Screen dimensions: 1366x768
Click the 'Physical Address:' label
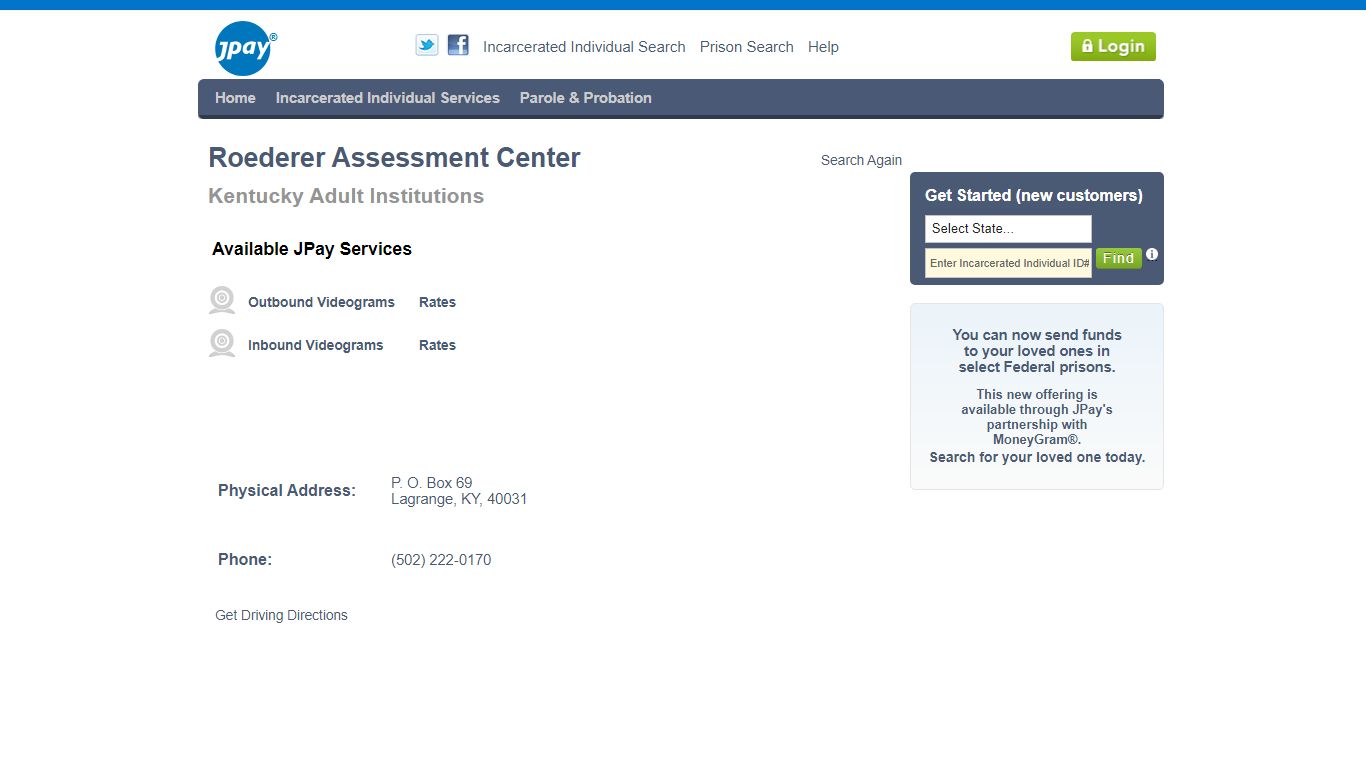pos(287,490)
